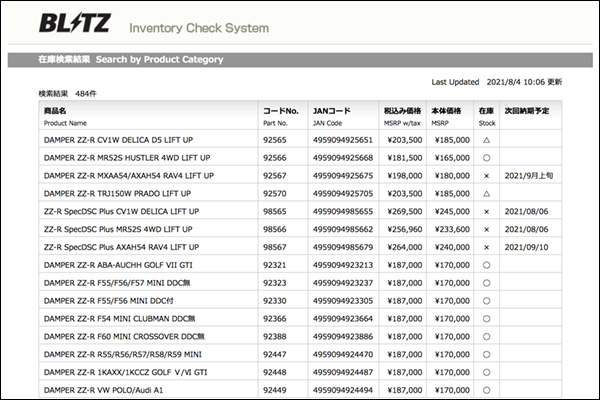Screen dimensions: 600x400
Task: Click the 484件 search result count
Action: [86, 94]
